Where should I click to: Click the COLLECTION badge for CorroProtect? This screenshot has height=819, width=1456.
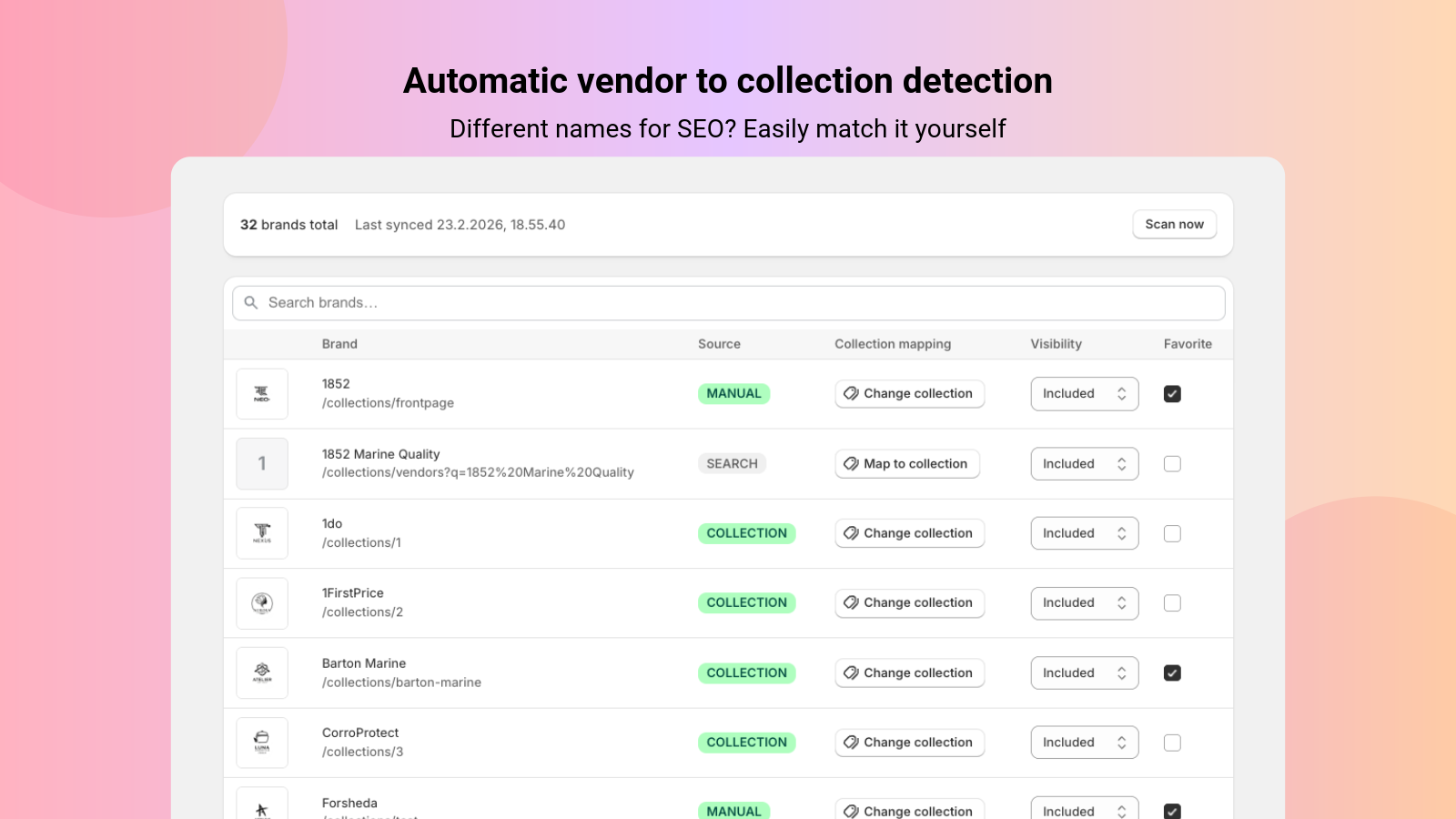pos(746,743)
